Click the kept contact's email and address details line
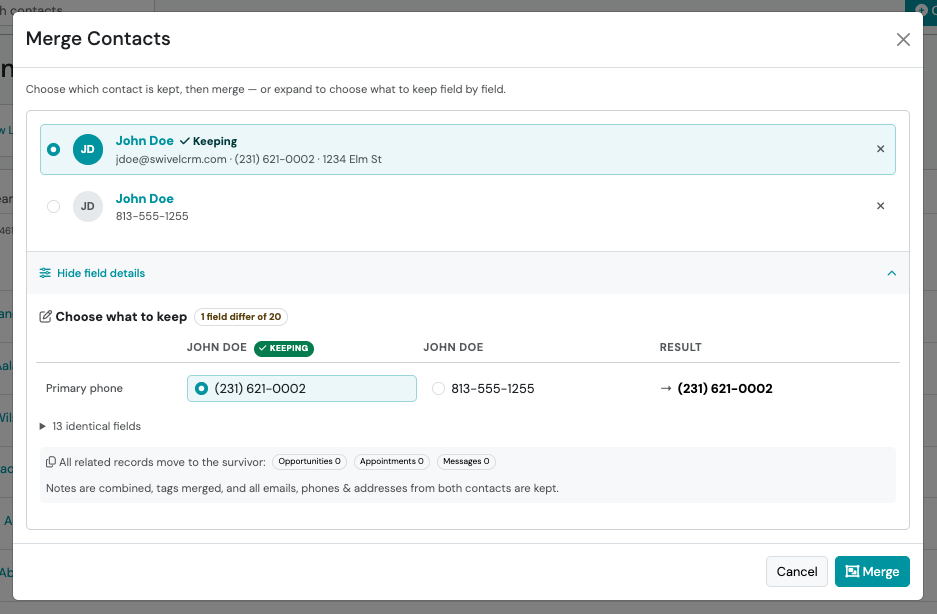Screen dimensions: 937x614 coord(249,160)
